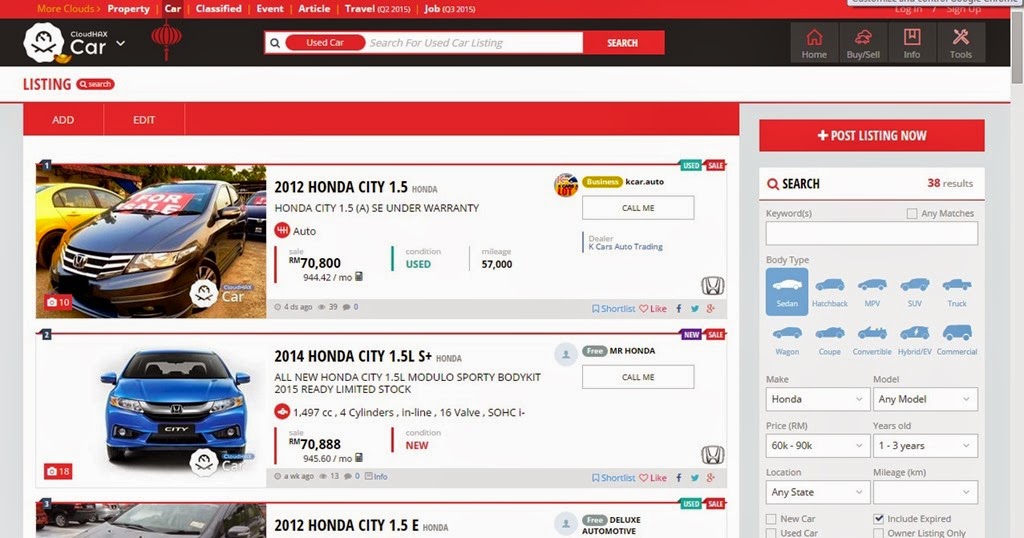Viewport: 1024px width, 538px height.
Task: Enable the New Car checkbox
Action: (771, 519)
